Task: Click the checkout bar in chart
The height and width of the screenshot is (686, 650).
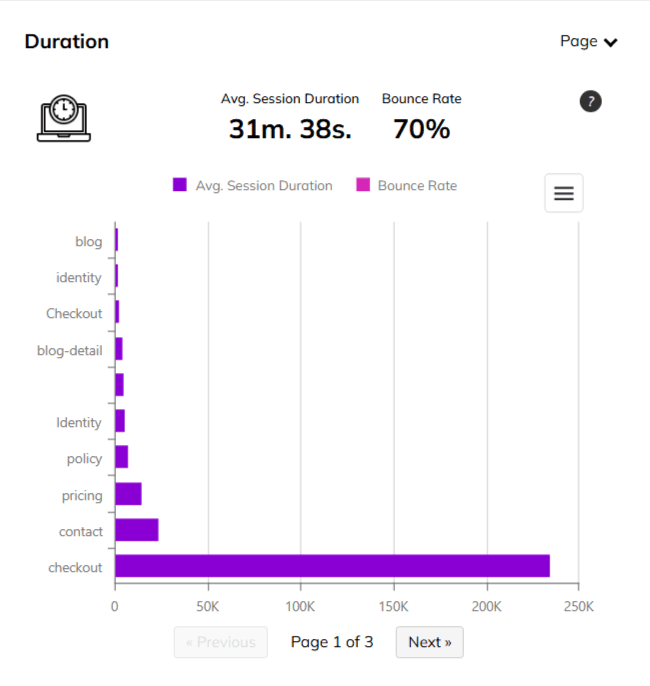Action: click(x=332, y=566)
